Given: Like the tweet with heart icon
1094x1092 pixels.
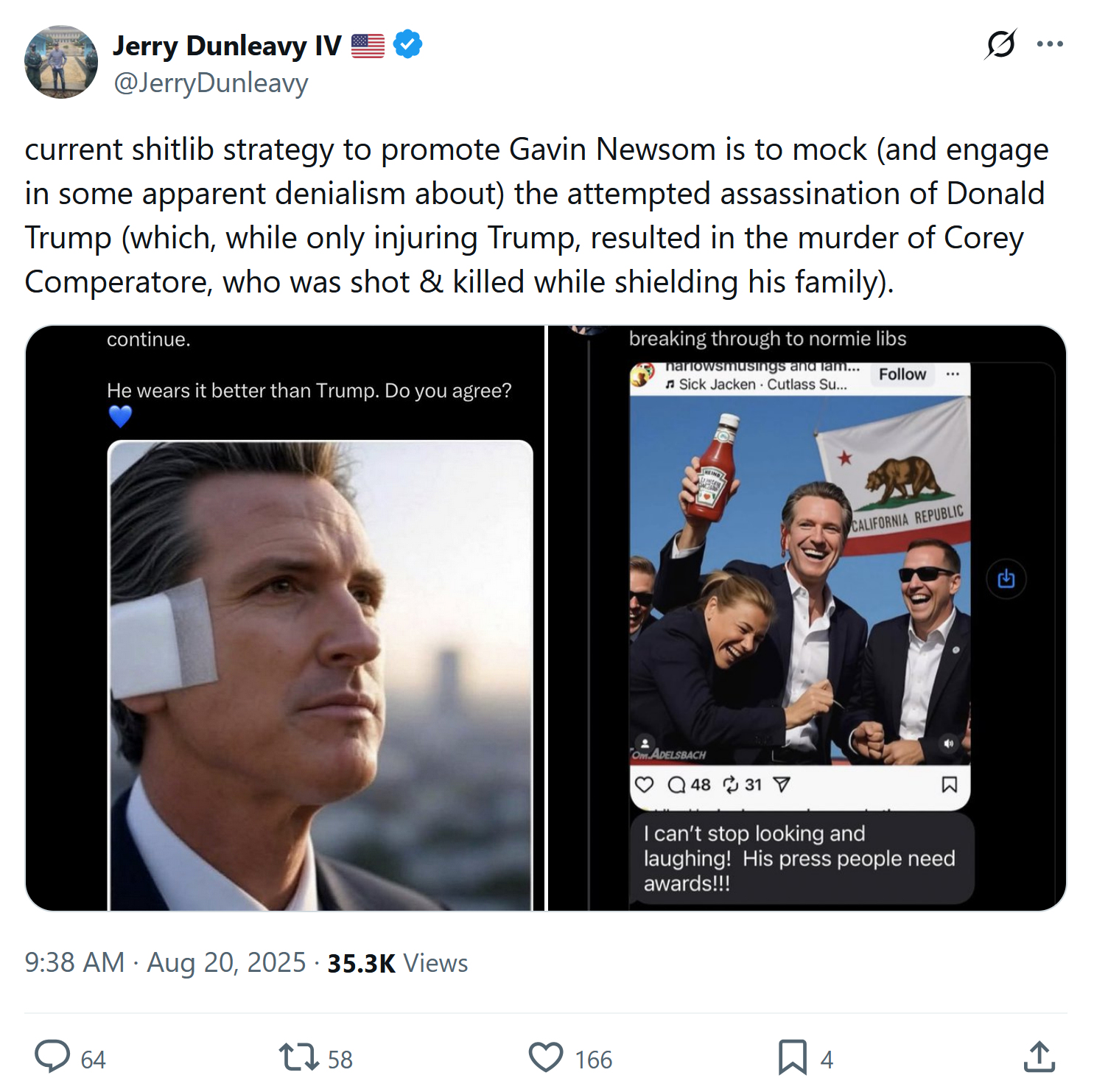Looking at the screenshot, I should coord(546,1057).
